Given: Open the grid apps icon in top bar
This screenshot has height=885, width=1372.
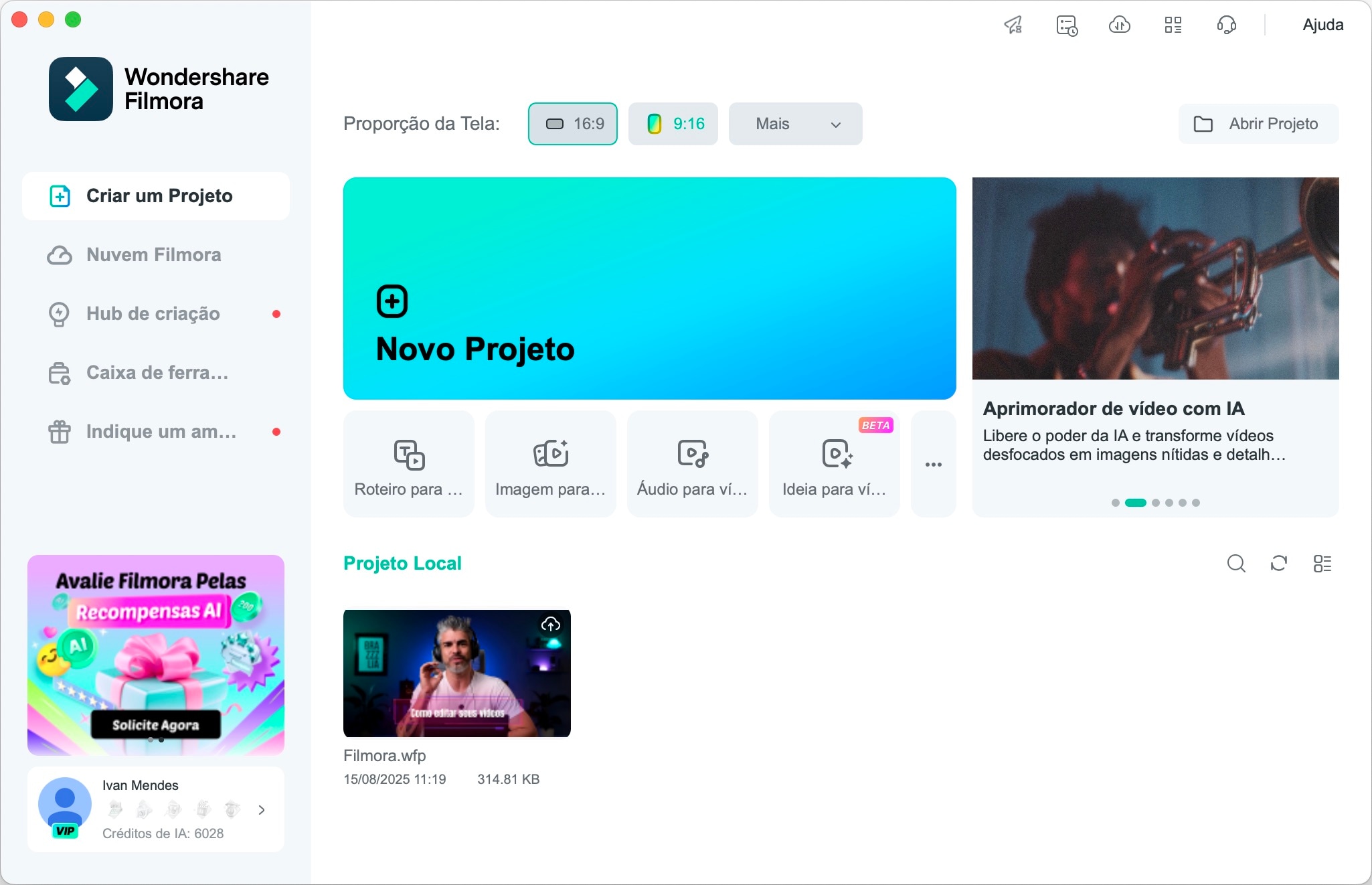Looking at the screenshot, I should pos(1173,25).
